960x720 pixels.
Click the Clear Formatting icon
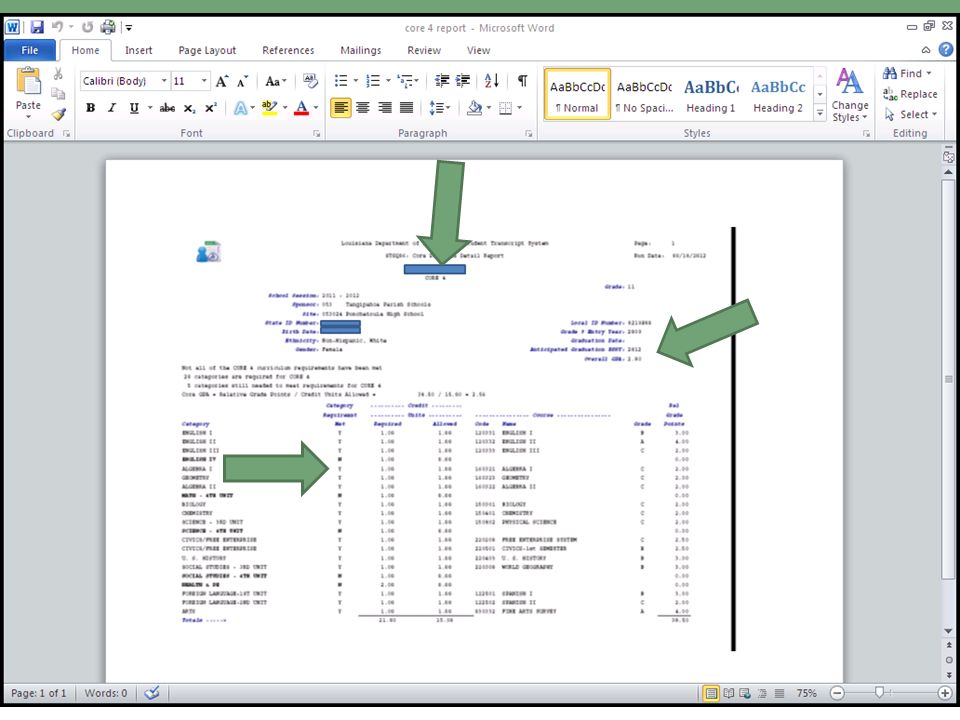pos(310,81)
